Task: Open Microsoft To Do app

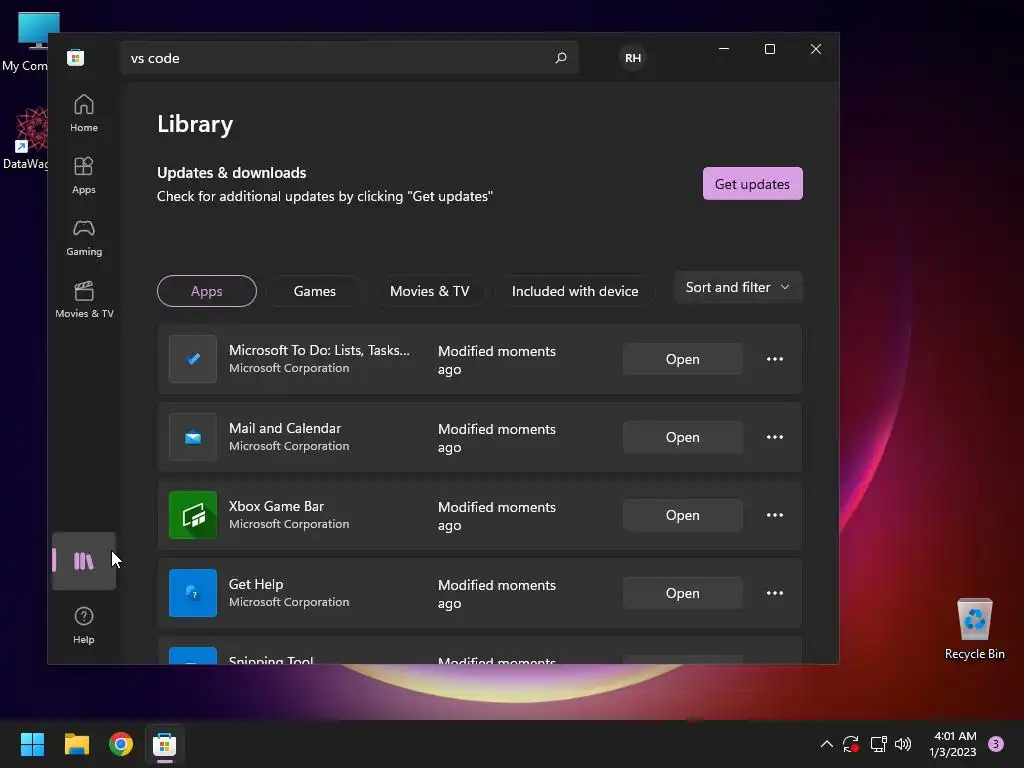Action: pyautogui.click(x=682, y=359)
